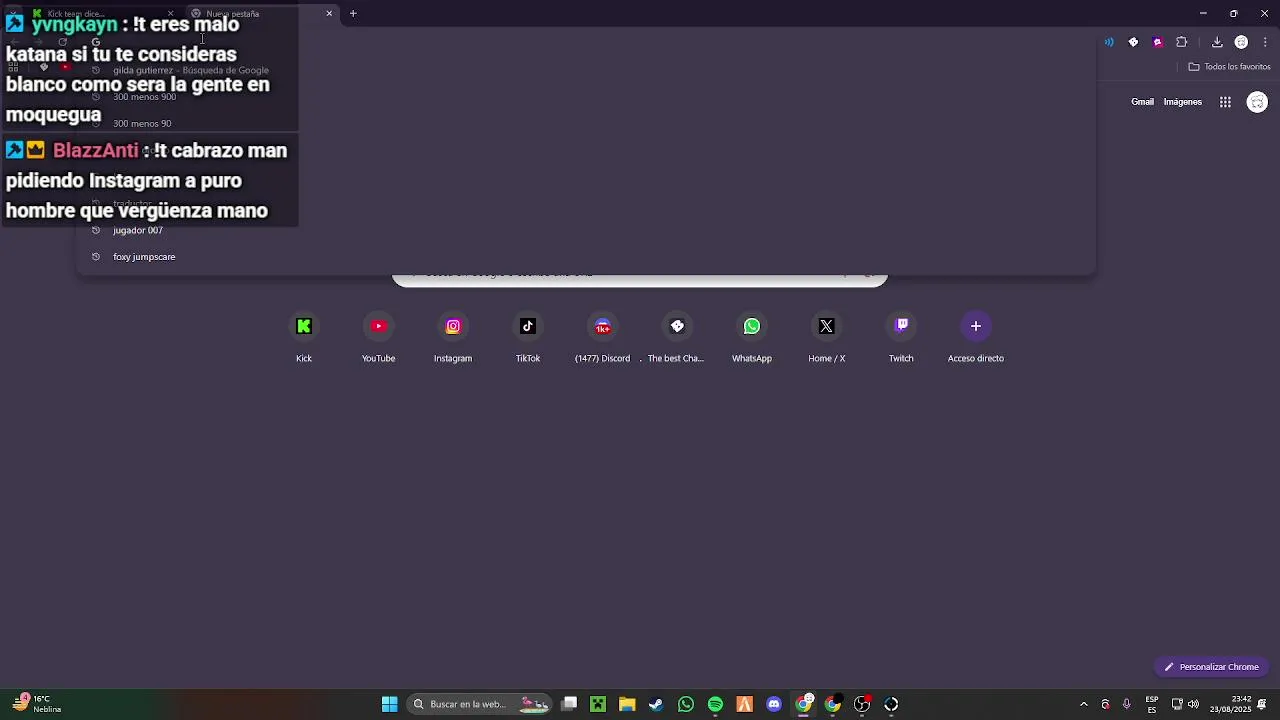1280x720 pixels.
Task: Open WhatsApp from taskbar
Action: 686,704
